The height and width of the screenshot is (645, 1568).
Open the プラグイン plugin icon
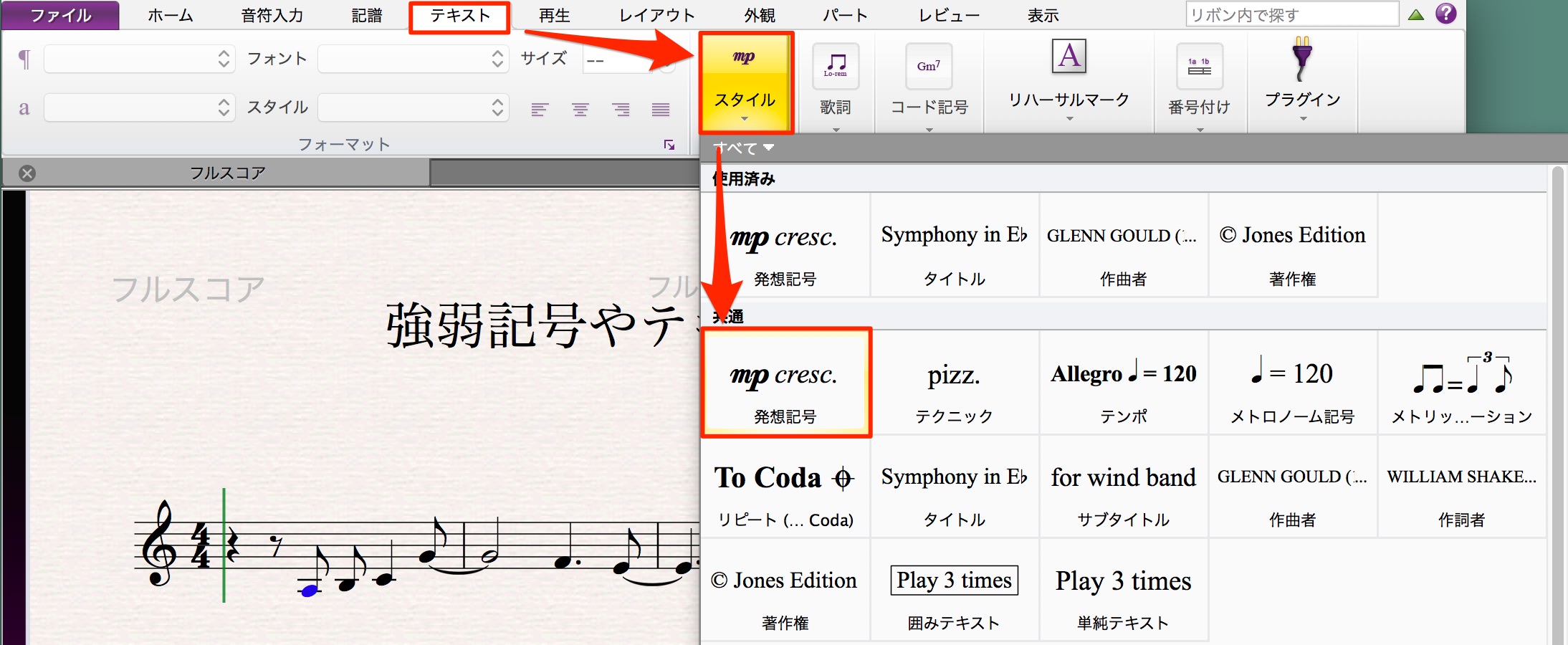(x=1302, y=59)
